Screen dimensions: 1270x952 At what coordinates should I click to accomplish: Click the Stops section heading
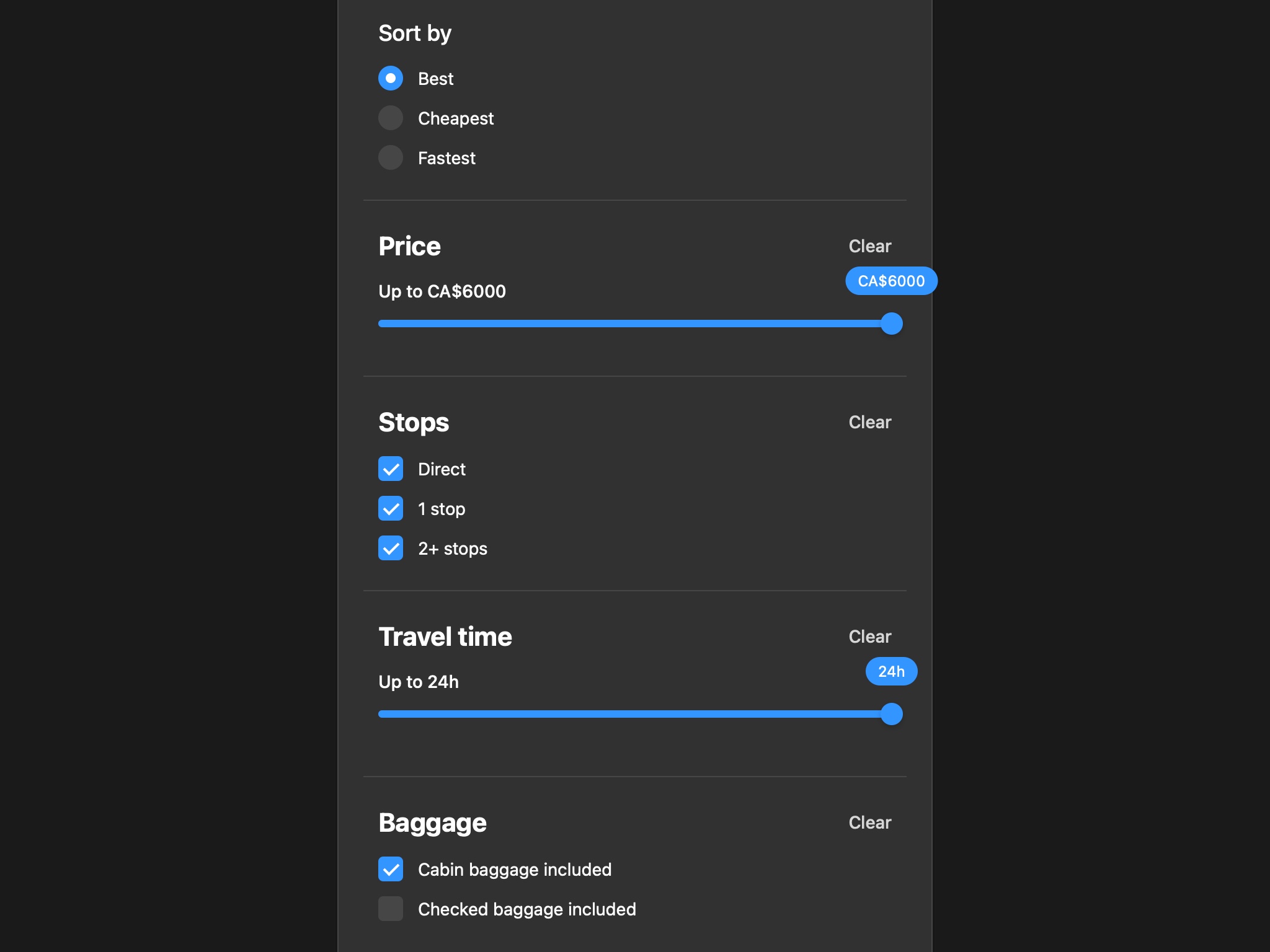[x=414, y=422]
